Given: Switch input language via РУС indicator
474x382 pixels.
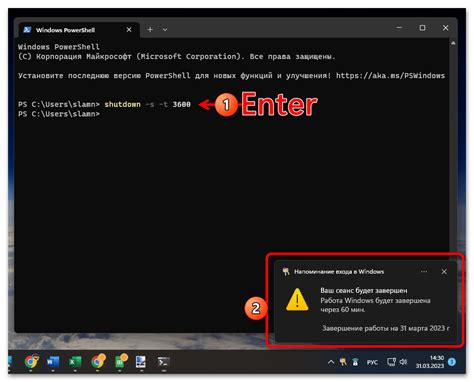Looking at the screenshot, I should 372,362.
